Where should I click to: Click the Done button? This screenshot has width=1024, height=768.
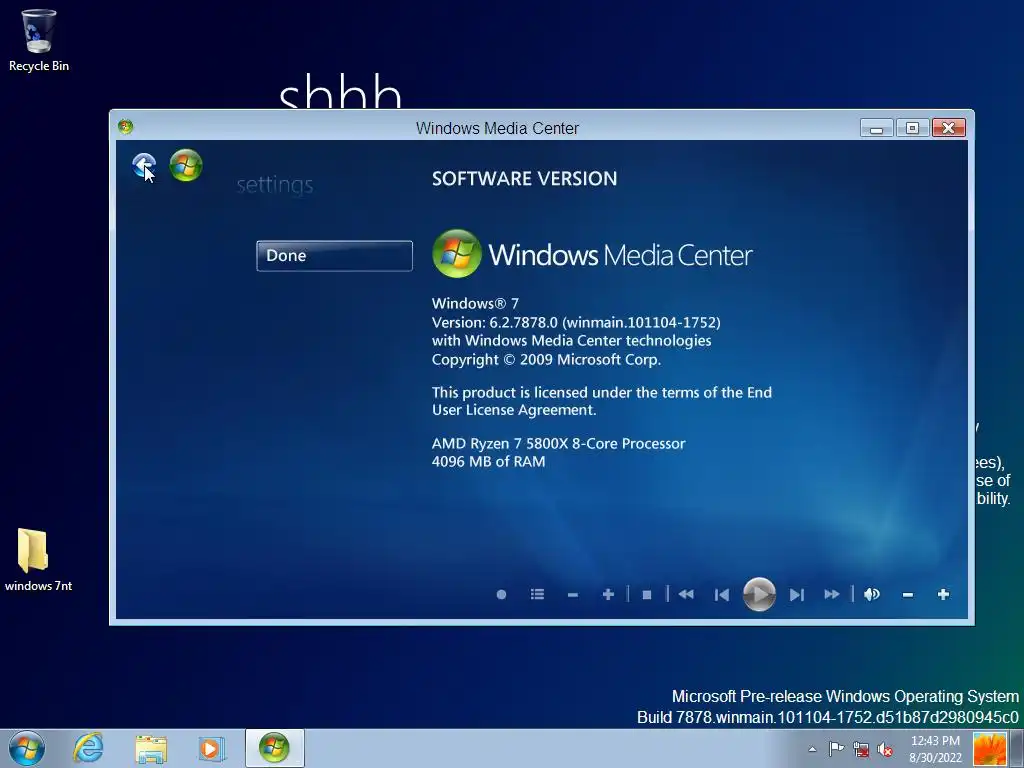334,255
